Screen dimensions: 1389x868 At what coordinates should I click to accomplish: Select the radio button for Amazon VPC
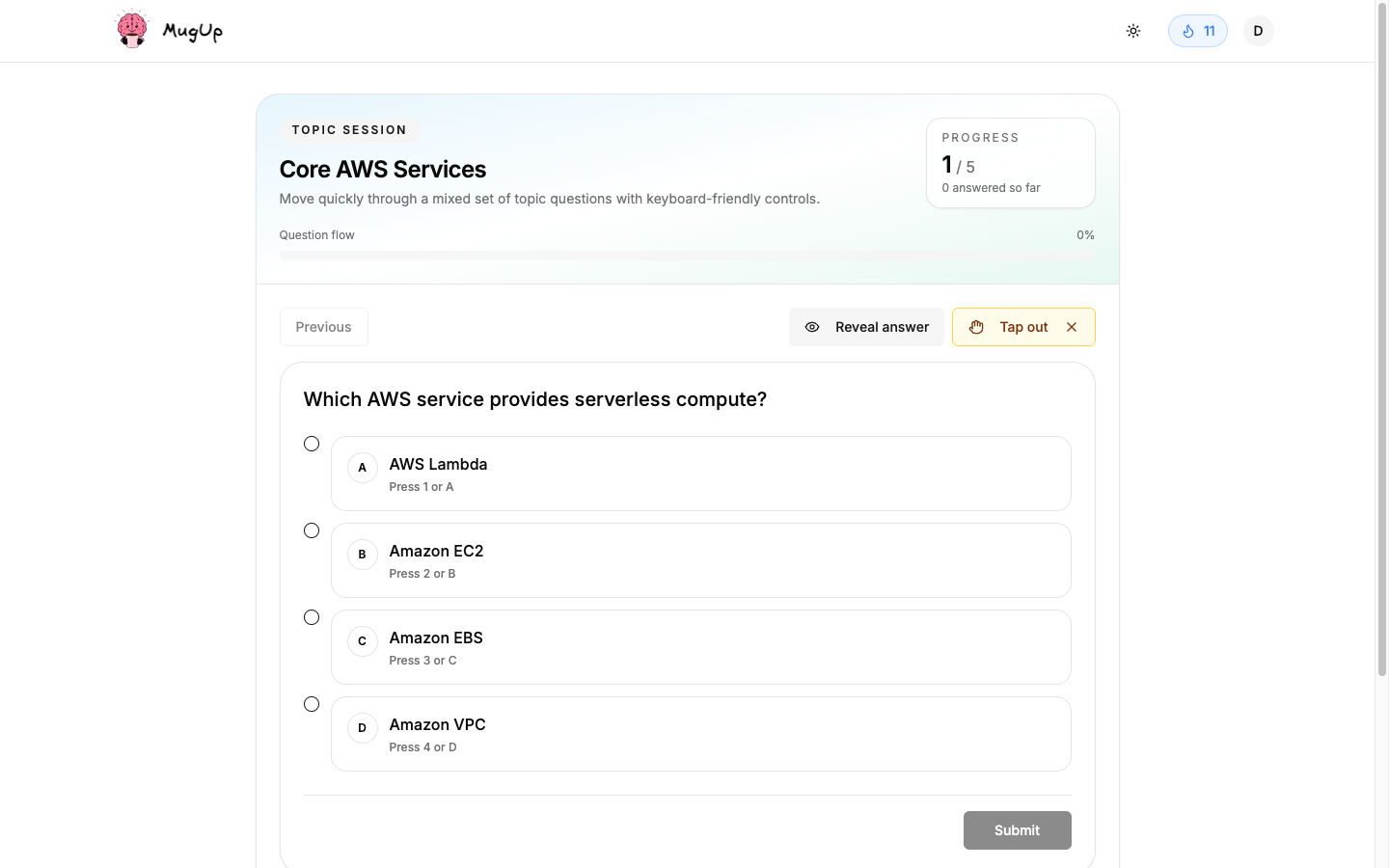312,704
